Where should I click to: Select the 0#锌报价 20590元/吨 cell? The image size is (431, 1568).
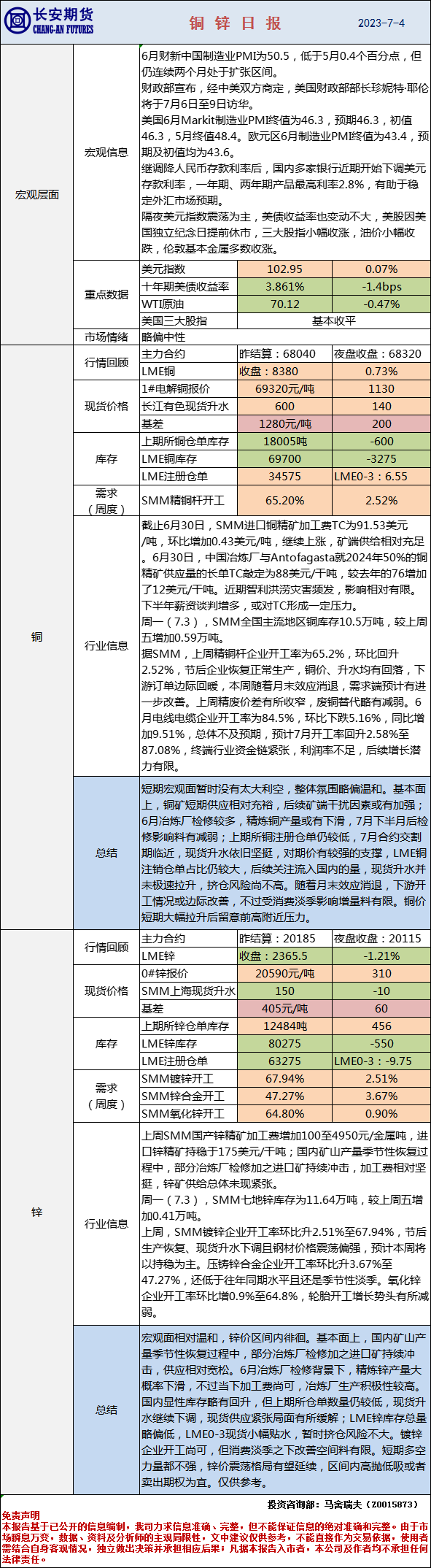tap(284, 974)
